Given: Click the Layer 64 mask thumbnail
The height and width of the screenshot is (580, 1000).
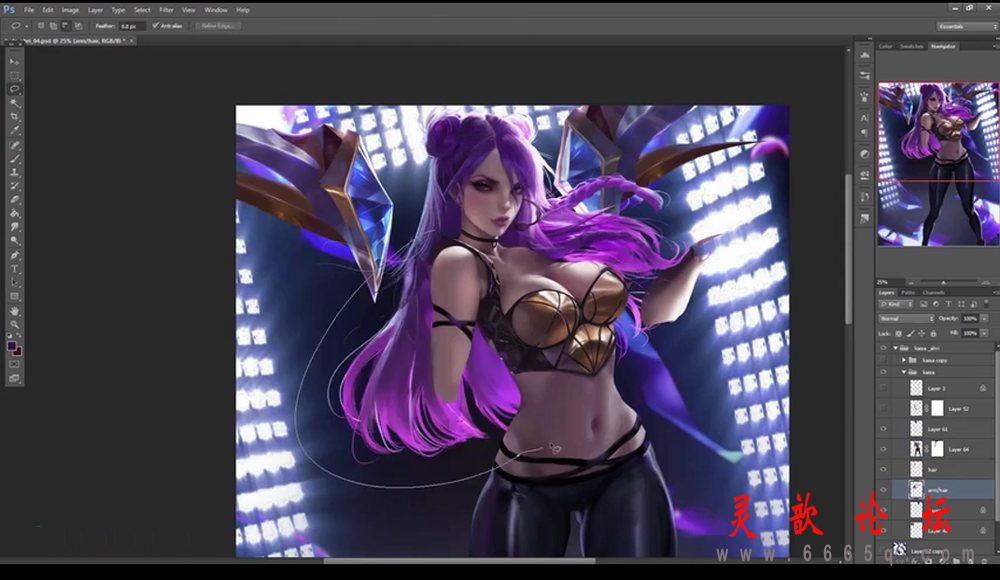Looking at the screenshot, I should point(937,449).
